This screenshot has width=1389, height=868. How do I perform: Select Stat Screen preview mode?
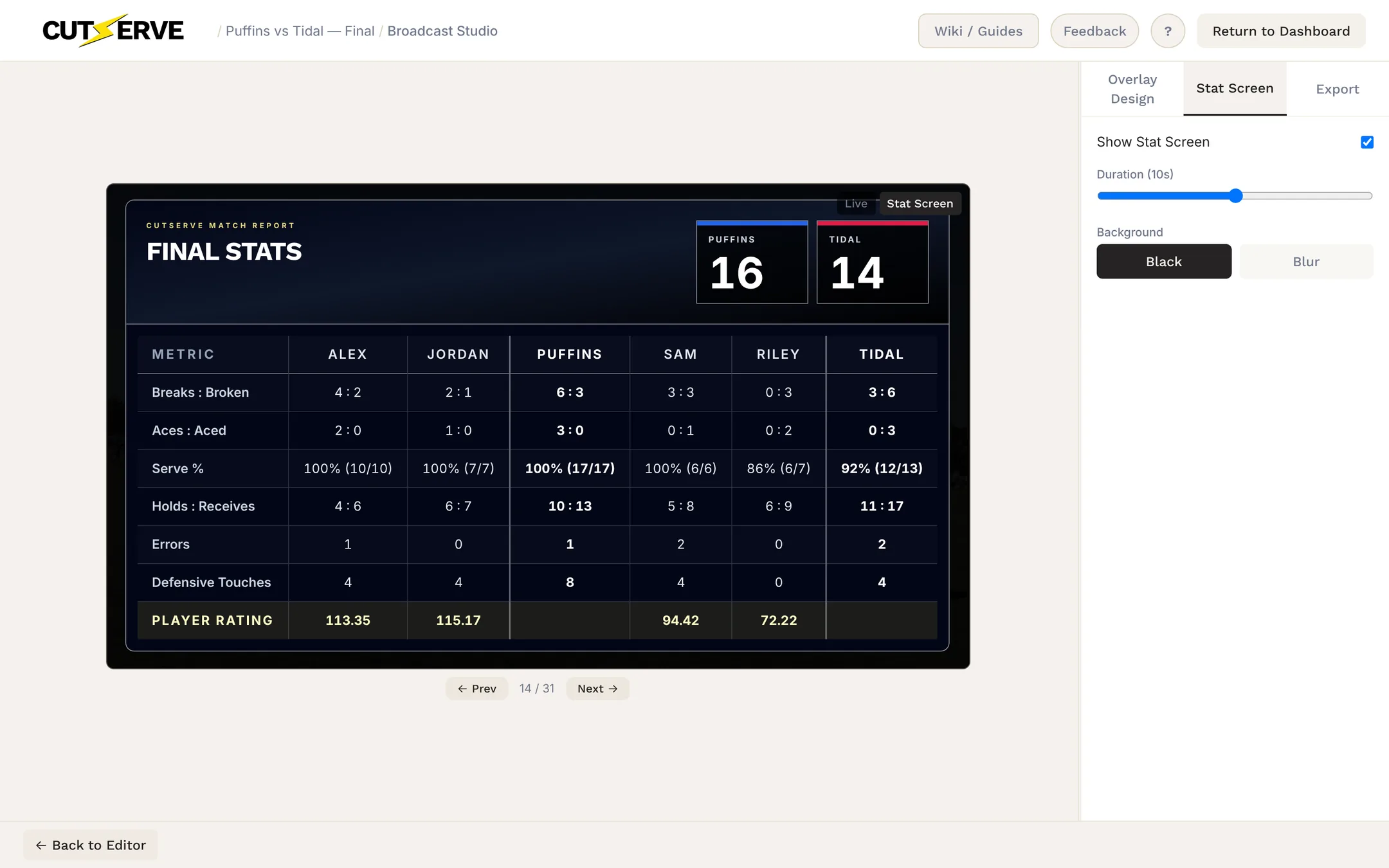click(920, 203)
